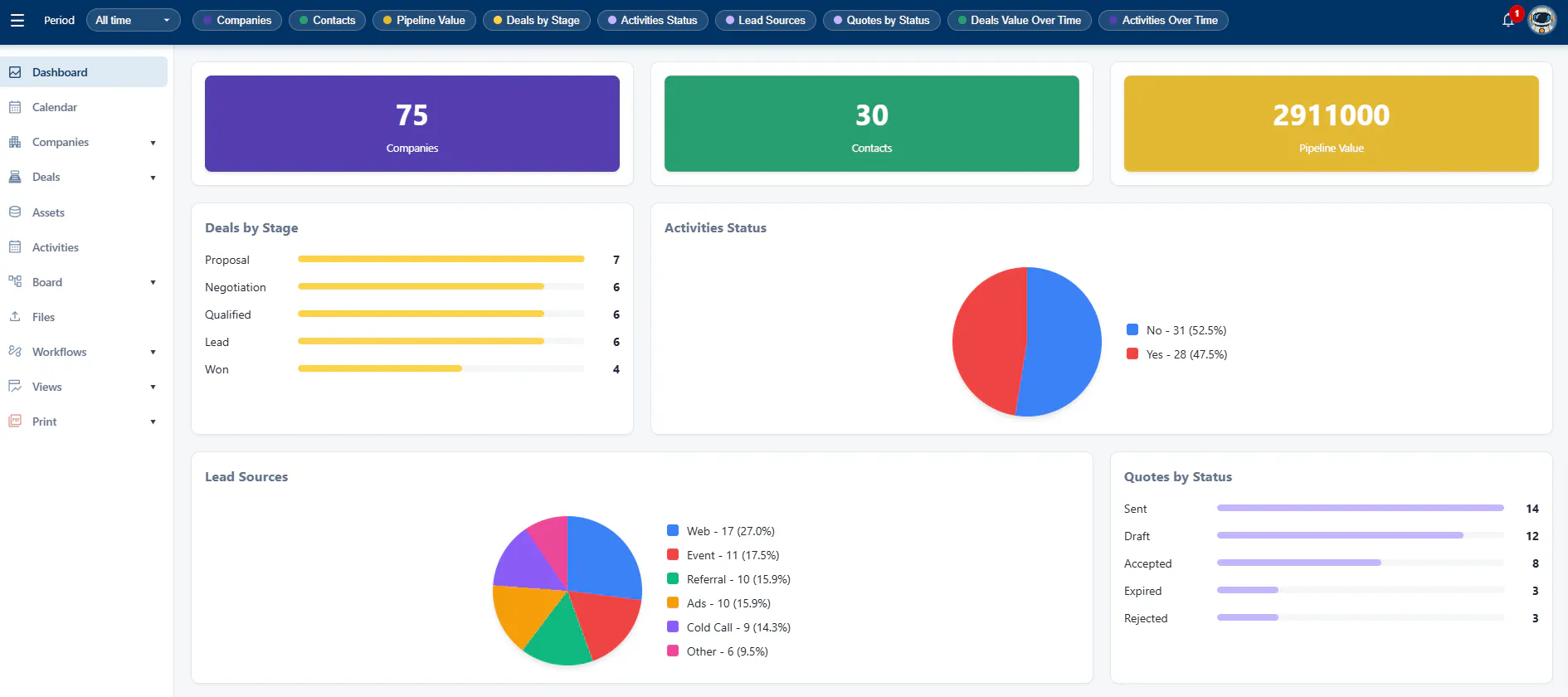Click the 'Rejected' quote status label
This screenshot has width=1568, height=697.
1146,618
